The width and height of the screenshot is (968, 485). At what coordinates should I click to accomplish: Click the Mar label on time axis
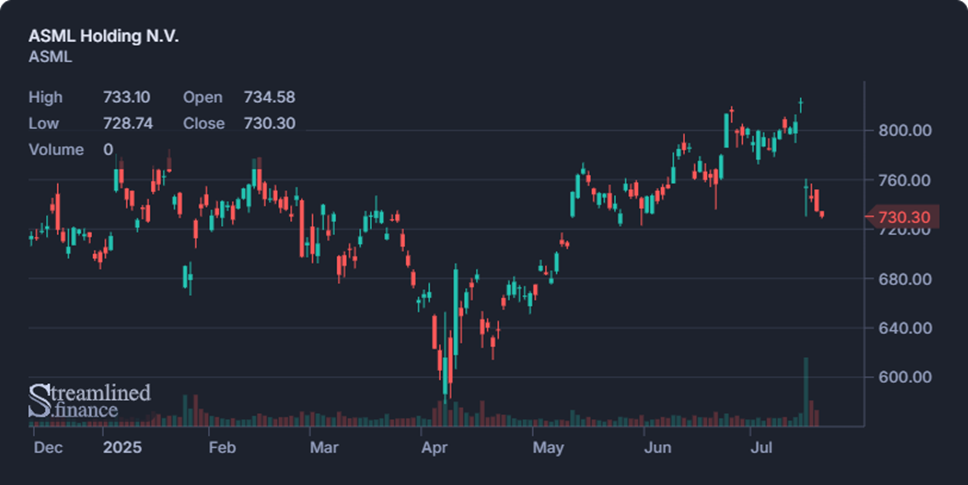(x=324, y=447)
